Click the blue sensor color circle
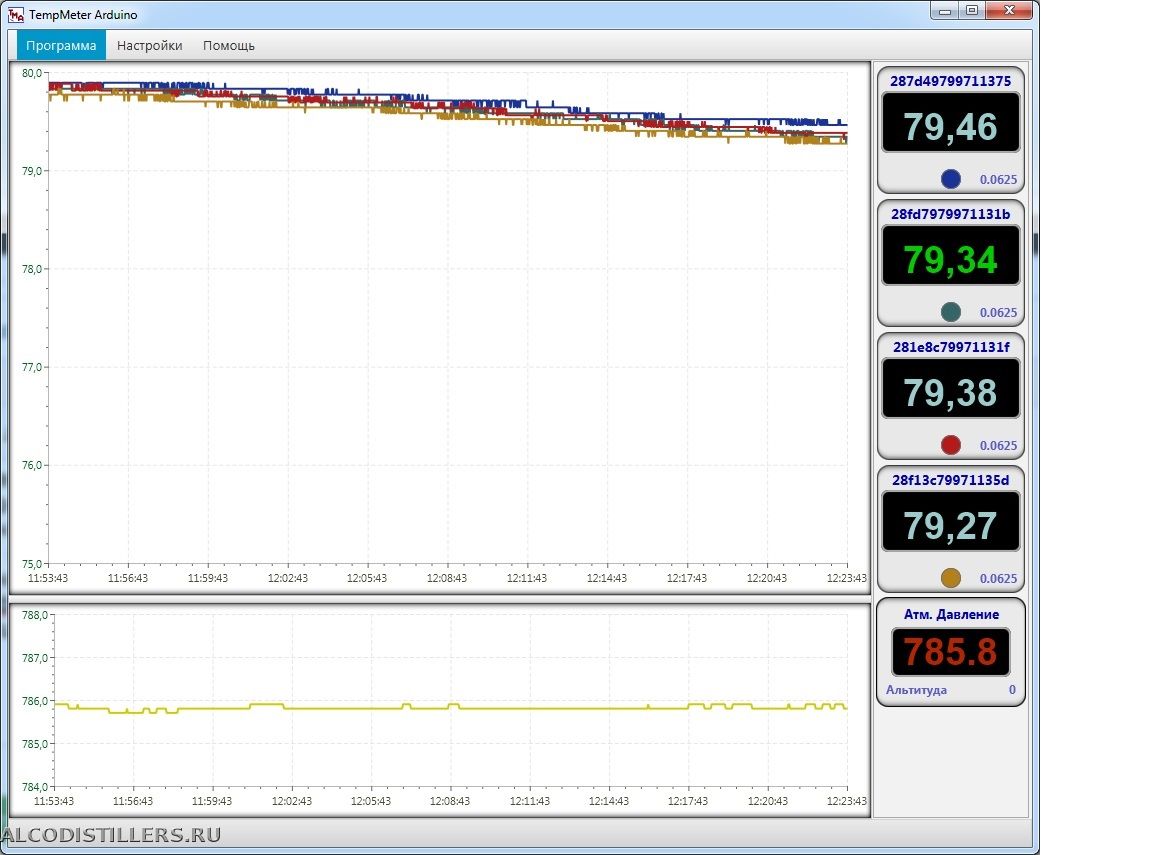Viewport: 1152px width, 855px height. 951,179
